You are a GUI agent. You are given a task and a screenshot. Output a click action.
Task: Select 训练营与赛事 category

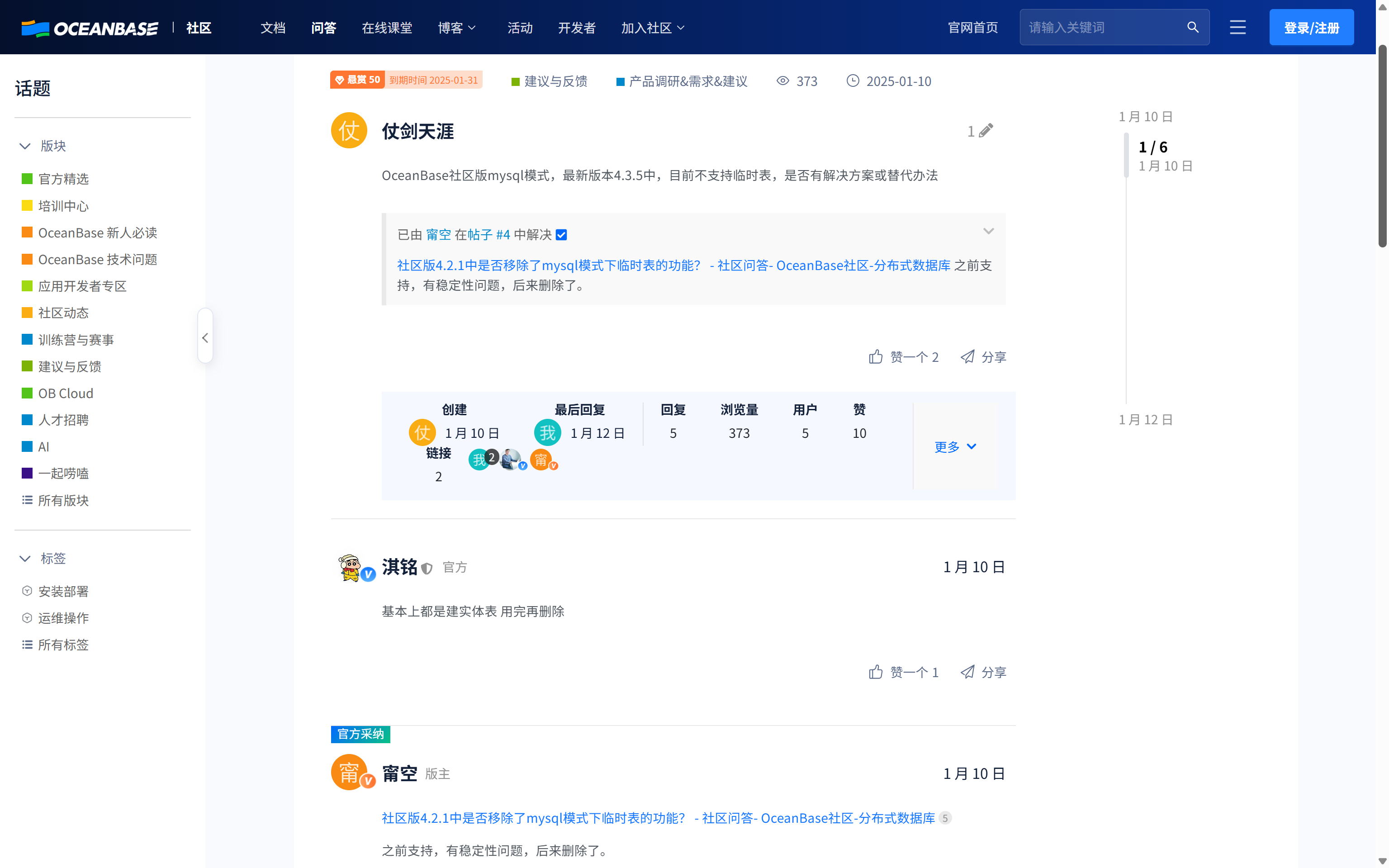[68, 340]
